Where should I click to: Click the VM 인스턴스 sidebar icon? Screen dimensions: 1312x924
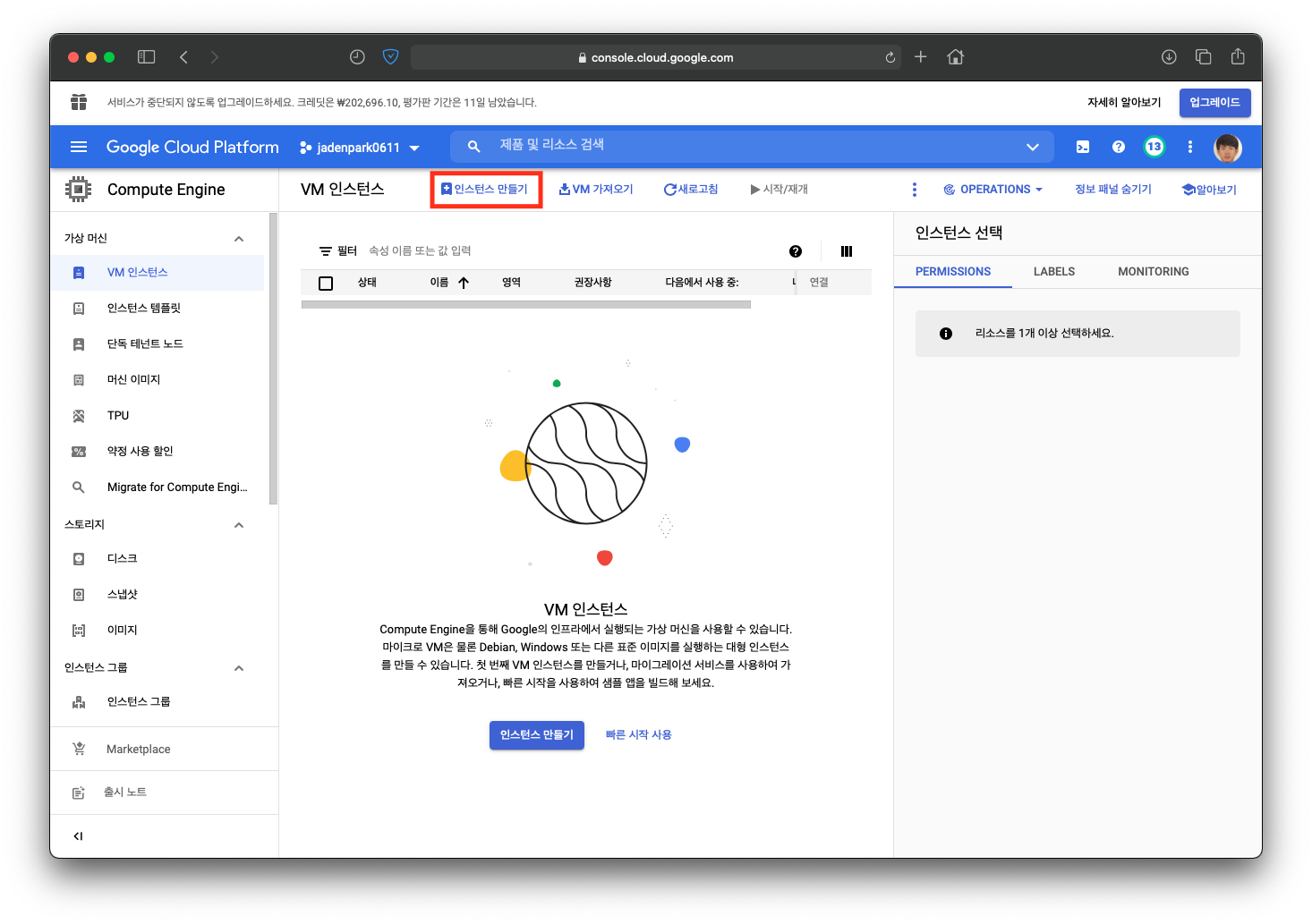click(x=79, y=273)
